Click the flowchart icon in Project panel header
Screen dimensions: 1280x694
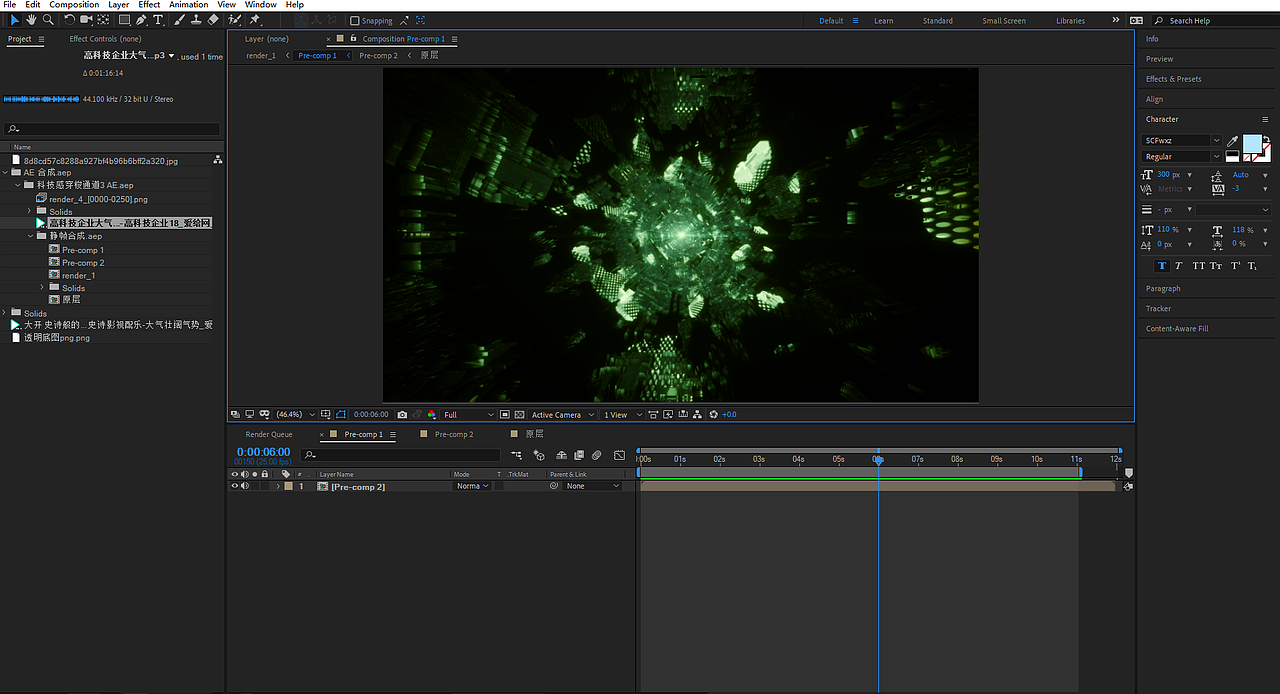point(217,160)
